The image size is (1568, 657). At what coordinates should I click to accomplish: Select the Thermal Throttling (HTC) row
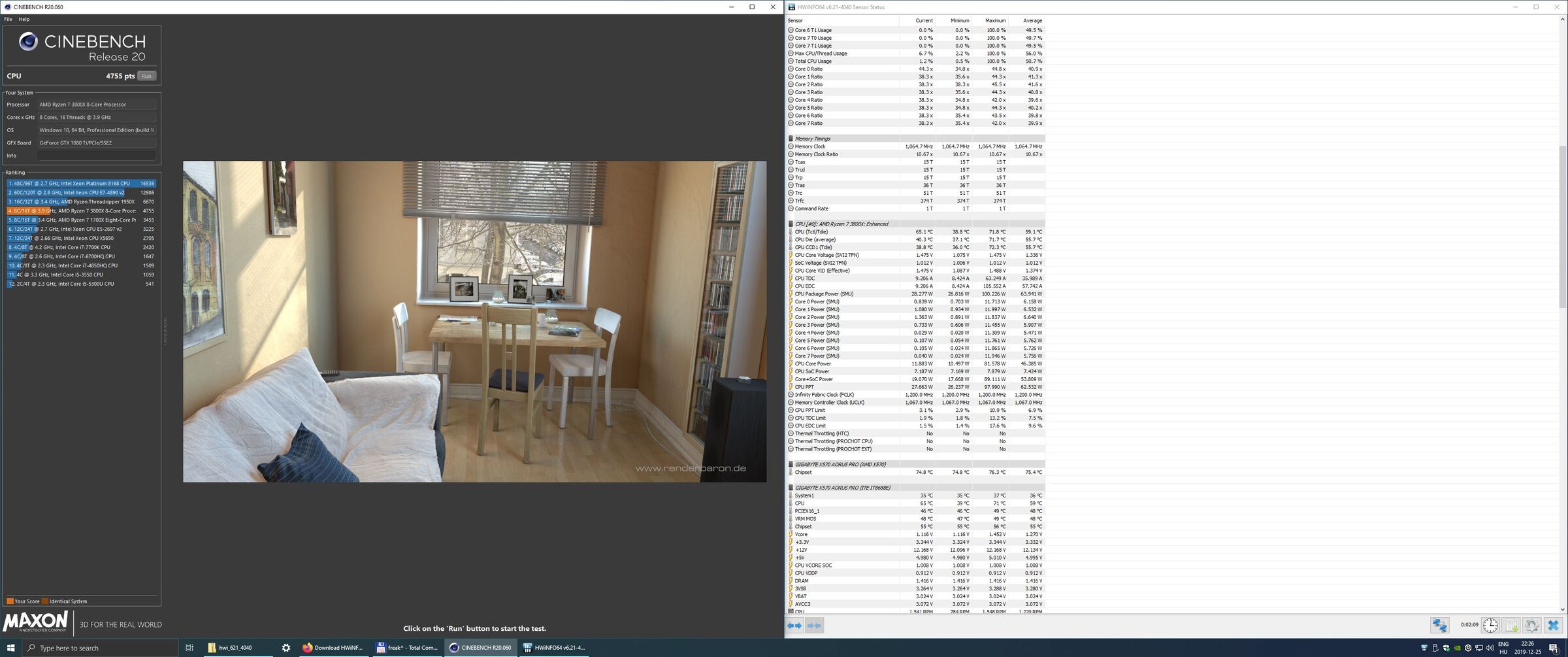[915, 433]
